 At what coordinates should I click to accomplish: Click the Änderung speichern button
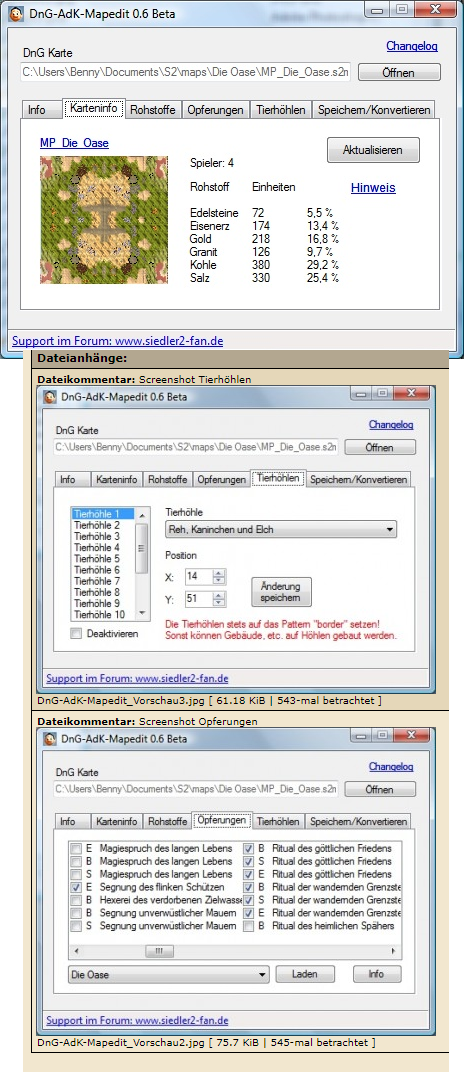(x=281, y=591)
